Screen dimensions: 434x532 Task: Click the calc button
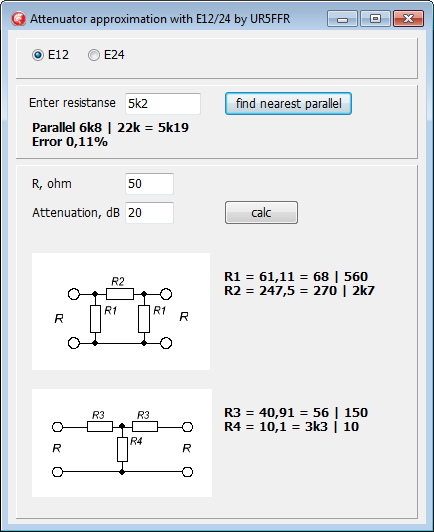(261, 213)
